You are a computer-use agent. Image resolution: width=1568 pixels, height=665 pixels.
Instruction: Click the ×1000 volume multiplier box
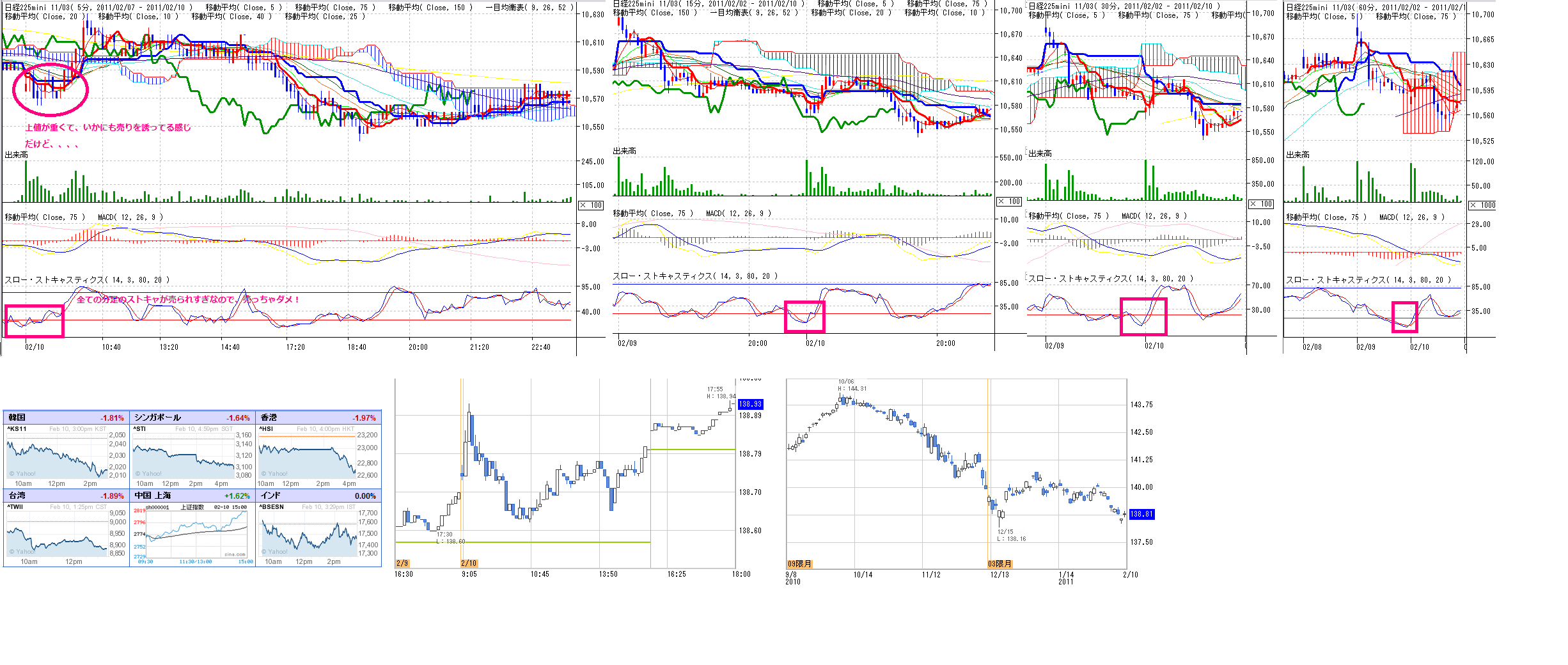1482,205
